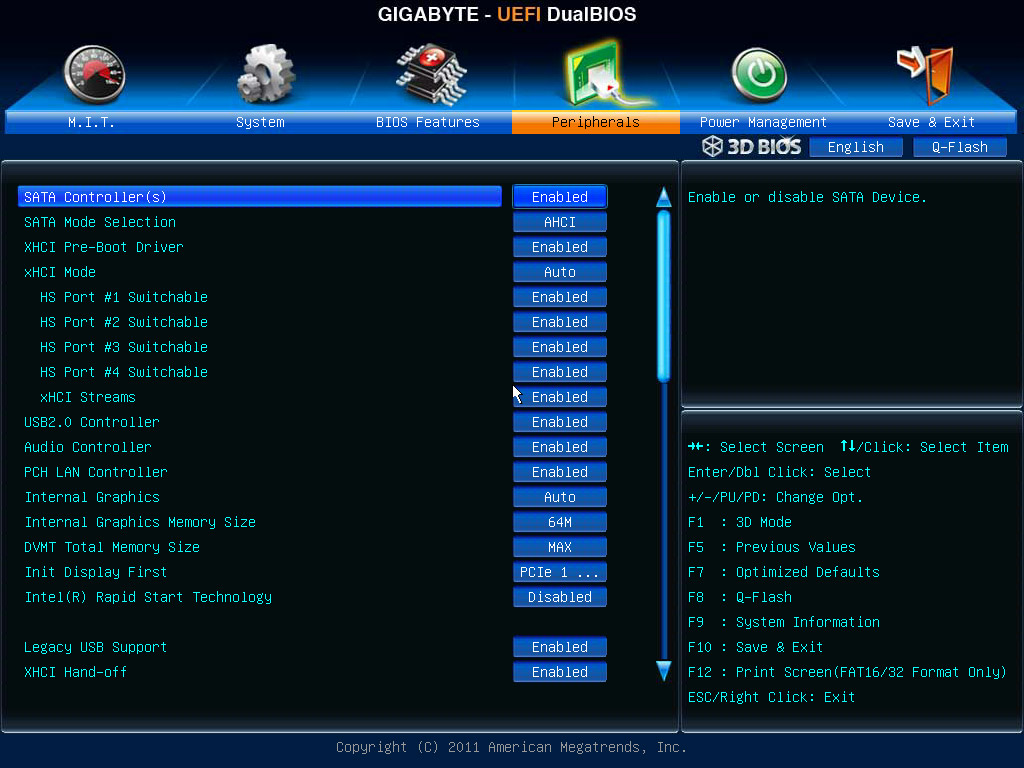Toggle USB2.0 Controller Enabled value

[x=560, y=422]
